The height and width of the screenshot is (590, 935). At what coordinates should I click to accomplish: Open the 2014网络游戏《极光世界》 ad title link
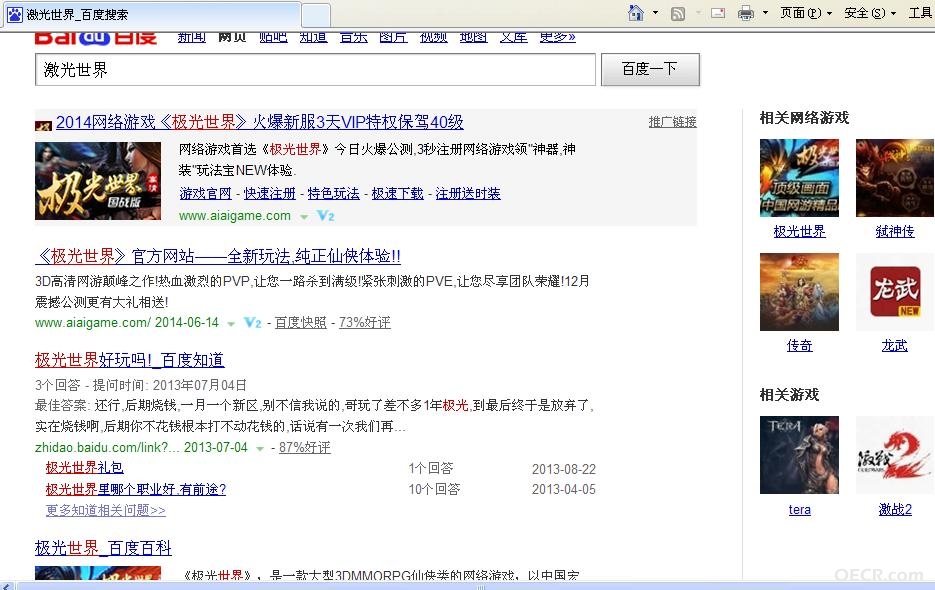259,122
